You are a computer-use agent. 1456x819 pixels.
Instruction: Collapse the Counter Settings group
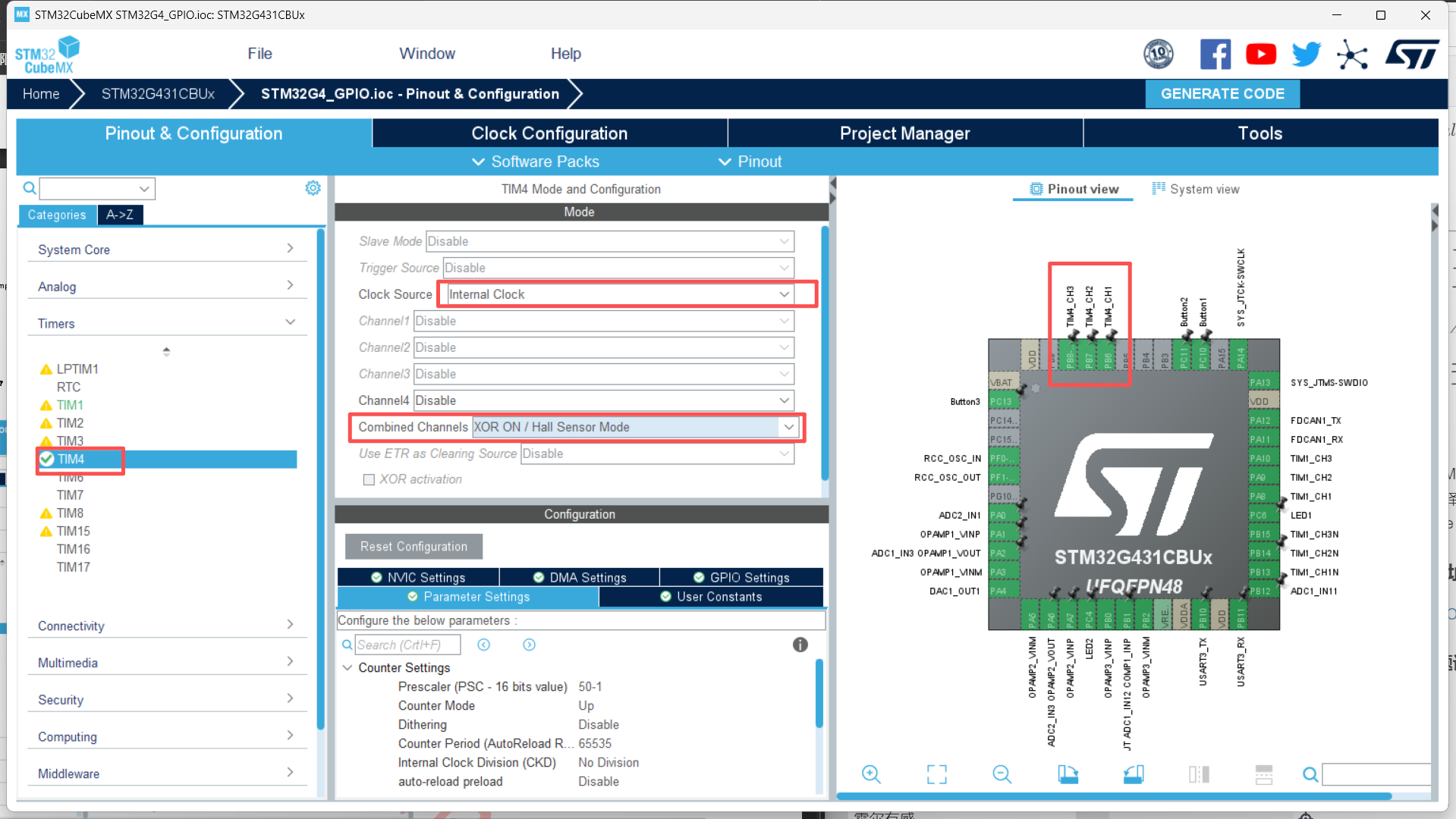coord(347,668)
